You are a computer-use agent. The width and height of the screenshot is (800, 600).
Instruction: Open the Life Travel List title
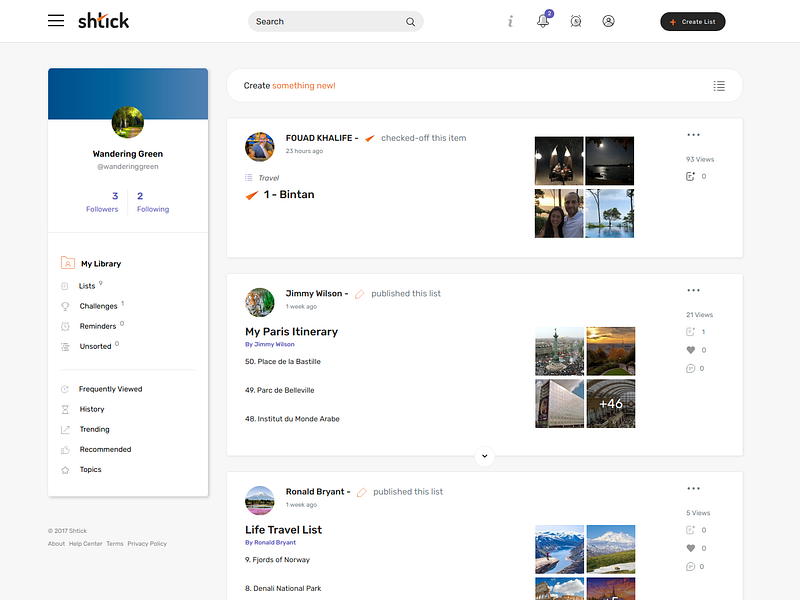pos(283,530)
